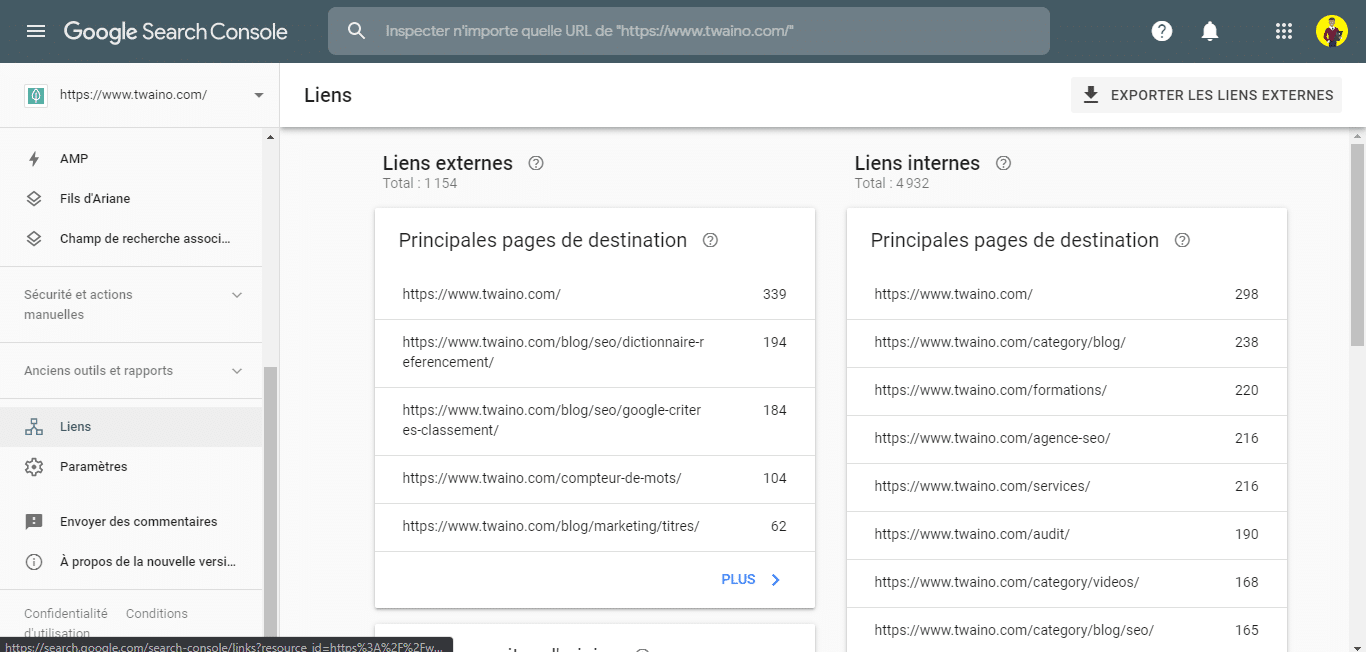
Task: Select internal row category/blog/ with 238
Action: pyautogui.click(x=1067, y=343)
